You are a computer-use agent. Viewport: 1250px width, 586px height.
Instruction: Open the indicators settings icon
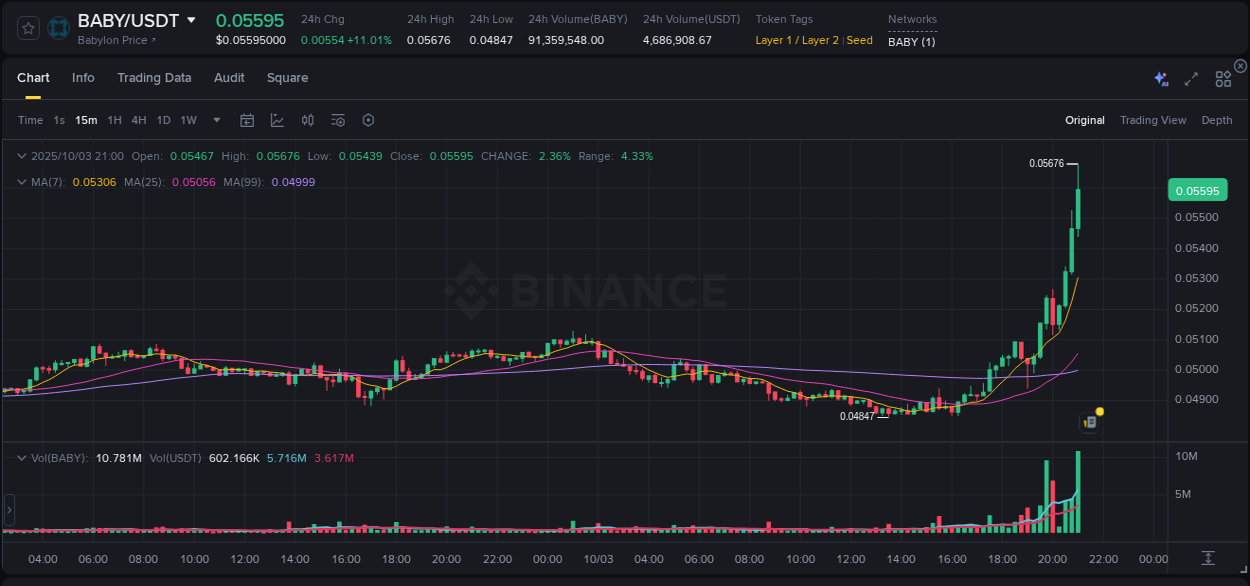[337, 120]
